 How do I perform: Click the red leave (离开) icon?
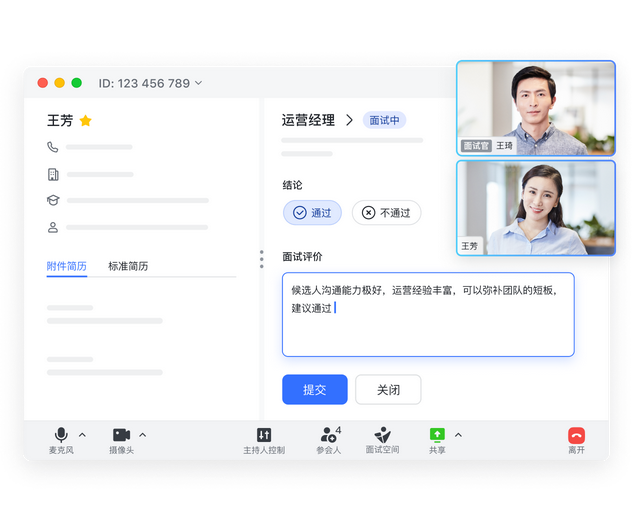[576, 435]
